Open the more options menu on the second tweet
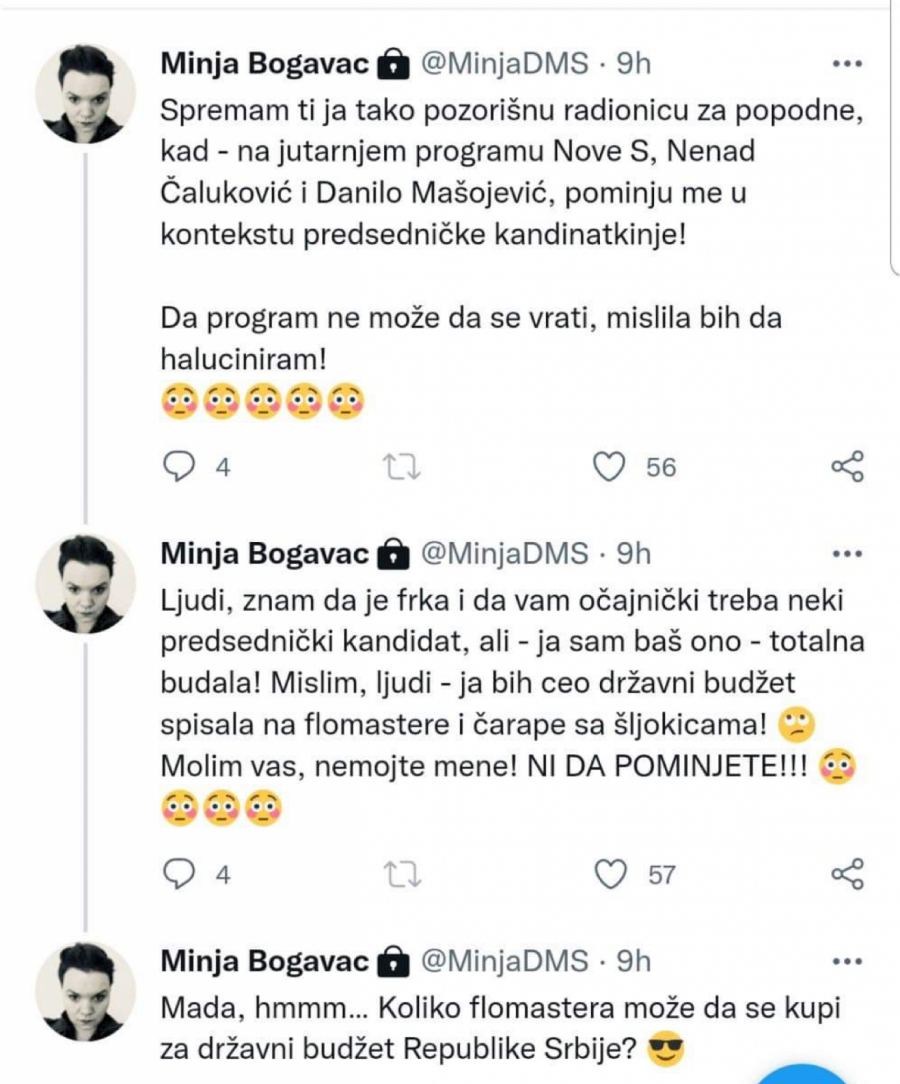Screen dimensions: 900x1084 [848, 552]
